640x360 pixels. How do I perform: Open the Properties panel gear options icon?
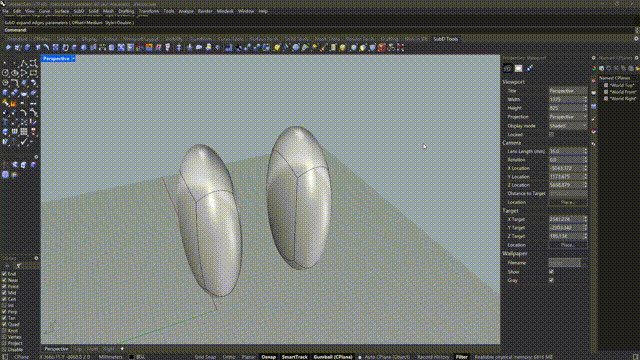click(x=593, y=58)
